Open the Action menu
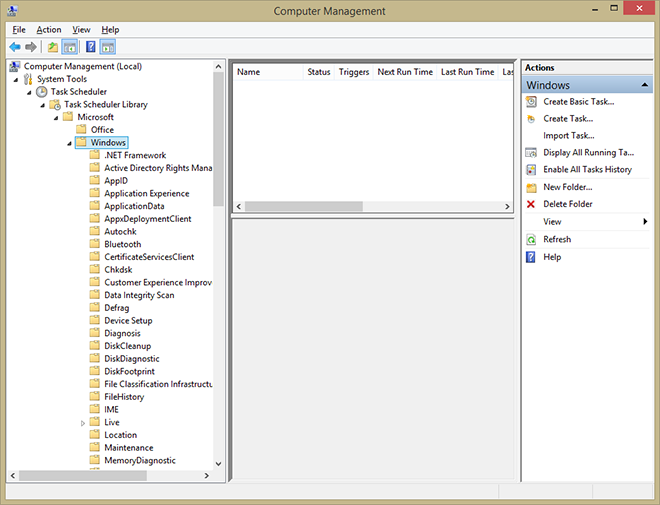 49,29
